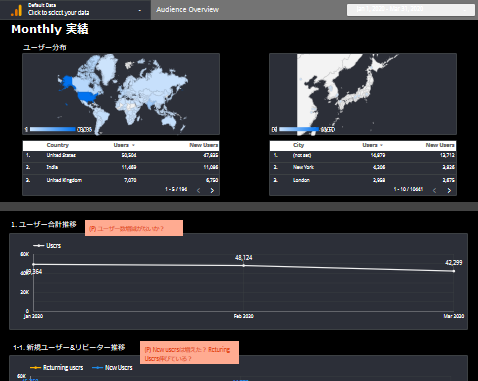The width and height of the screenshot is (478, 381).
Task: Toggle the New Users legend item
Action: click(x=112, y=368)
